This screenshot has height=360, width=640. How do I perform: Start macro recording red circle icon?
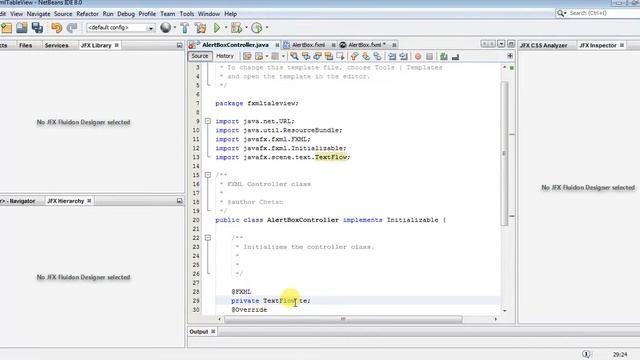[418, 56]
